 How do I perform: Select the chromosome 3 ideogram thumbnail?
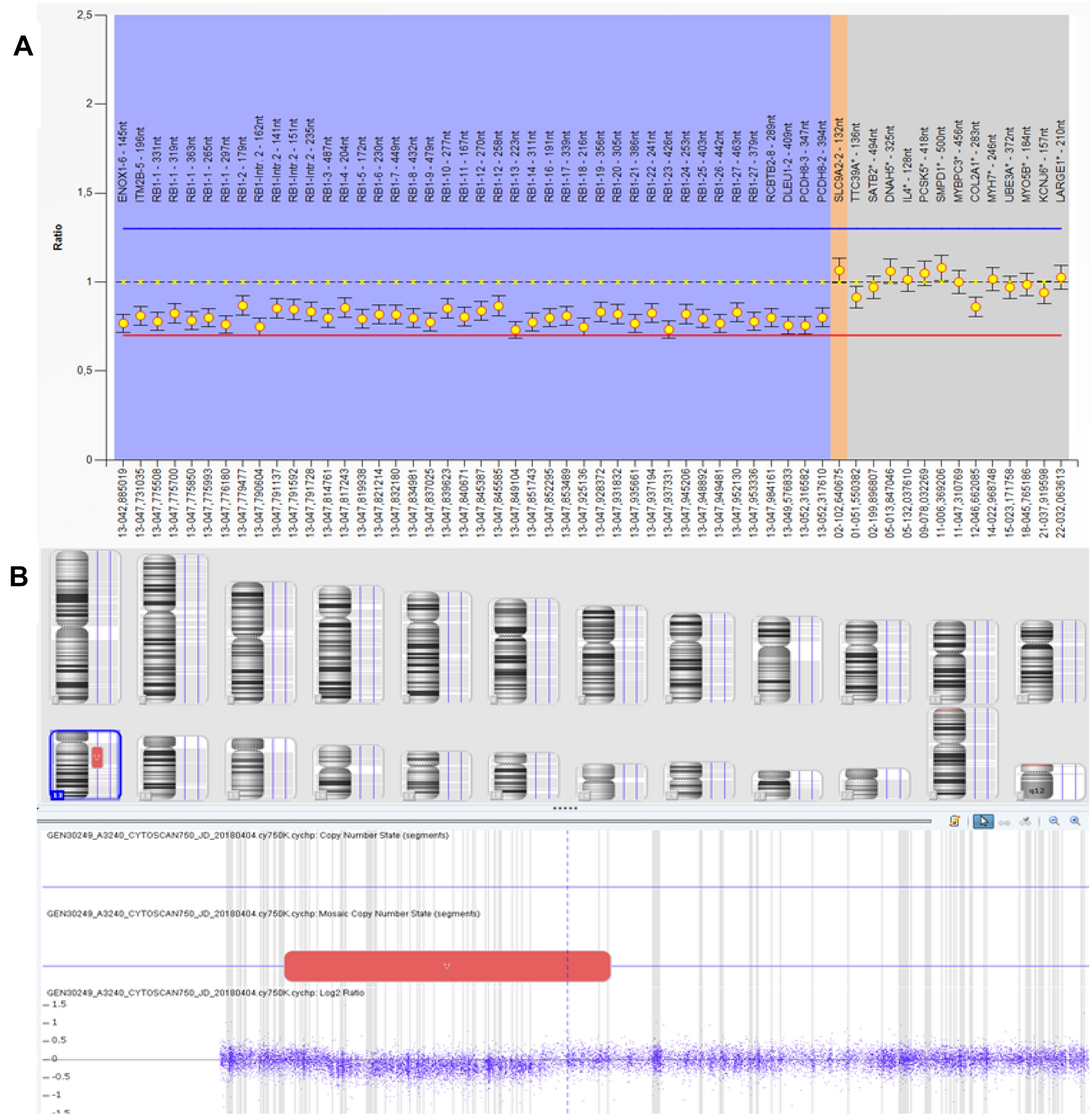(260, 642)
